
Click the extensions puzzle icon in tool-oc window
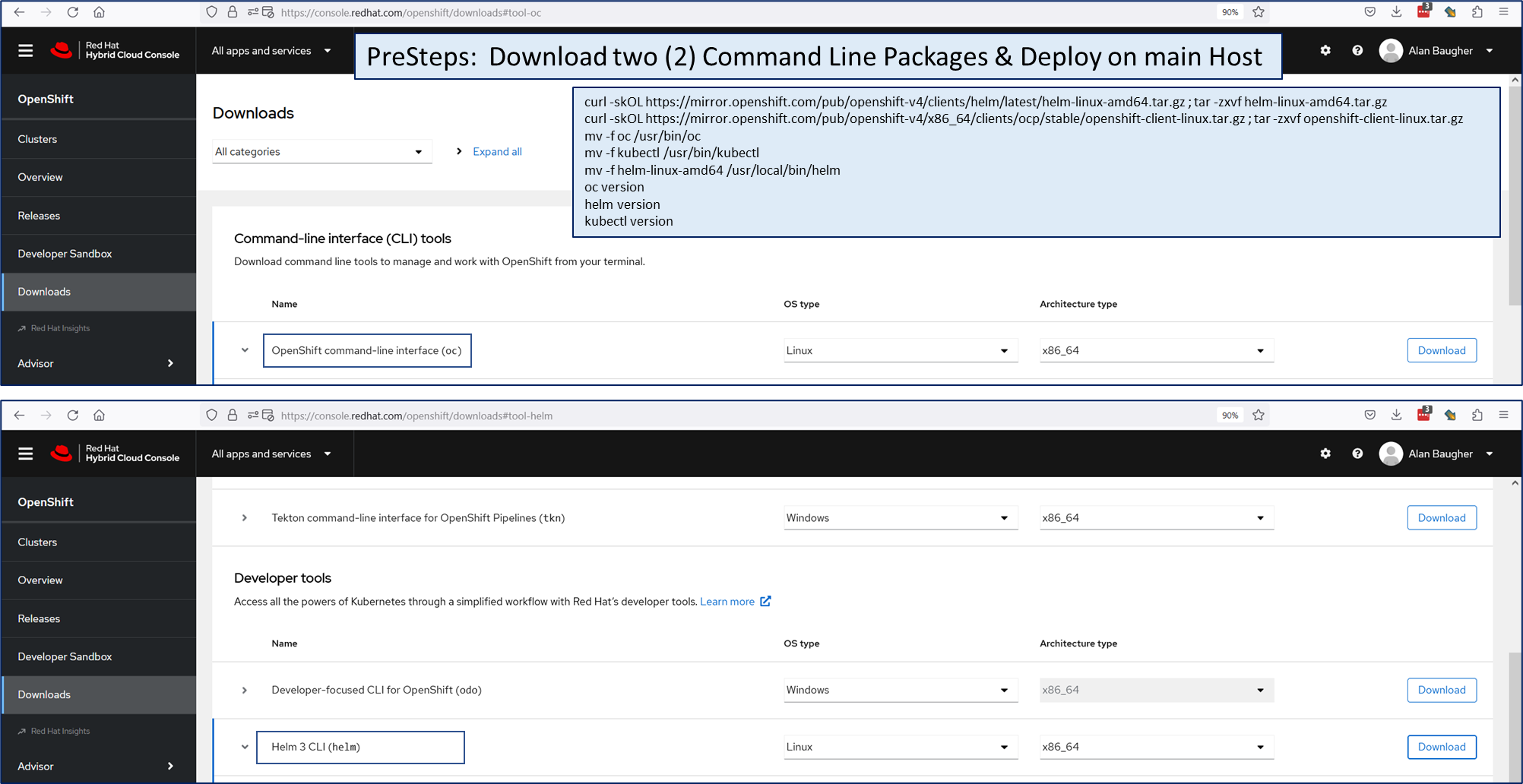coord(1477,12)
